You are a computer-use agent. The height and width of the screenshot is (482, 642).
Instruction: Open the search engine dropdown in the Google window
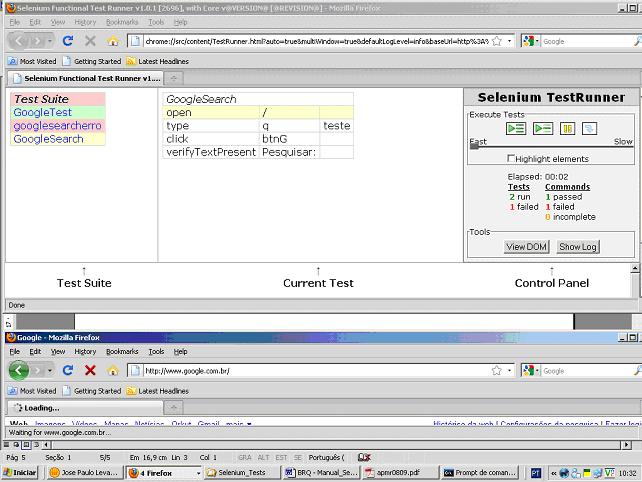[531, 371]
